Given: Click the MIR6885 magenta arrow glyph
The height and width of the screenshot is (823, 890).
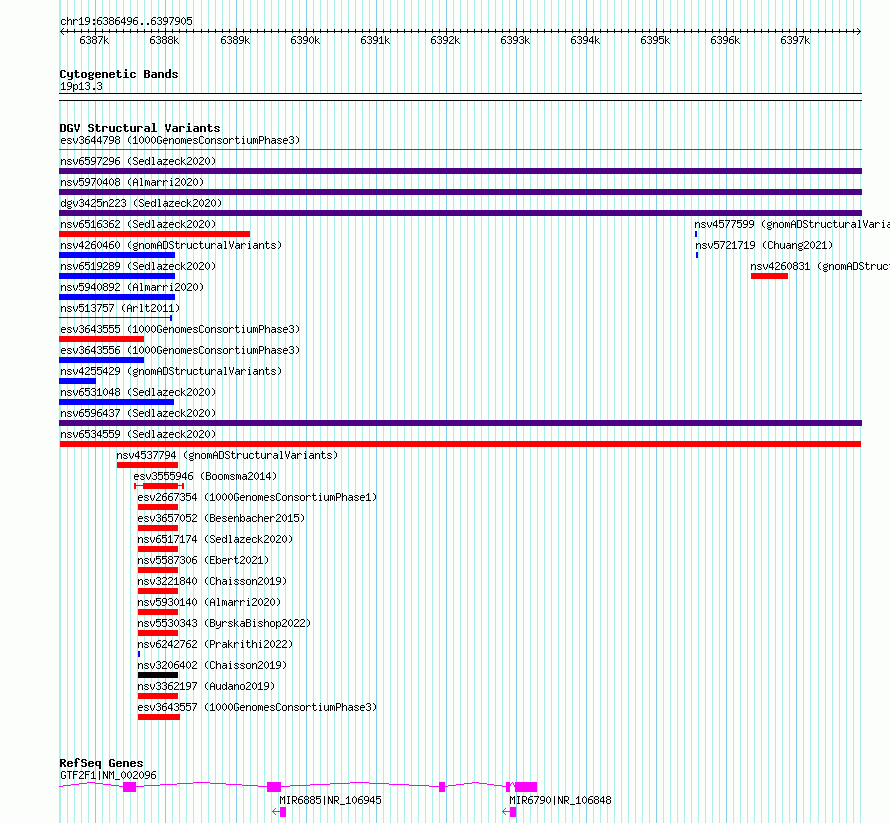Looking at the screenshot, I should [x=279, y=812].
